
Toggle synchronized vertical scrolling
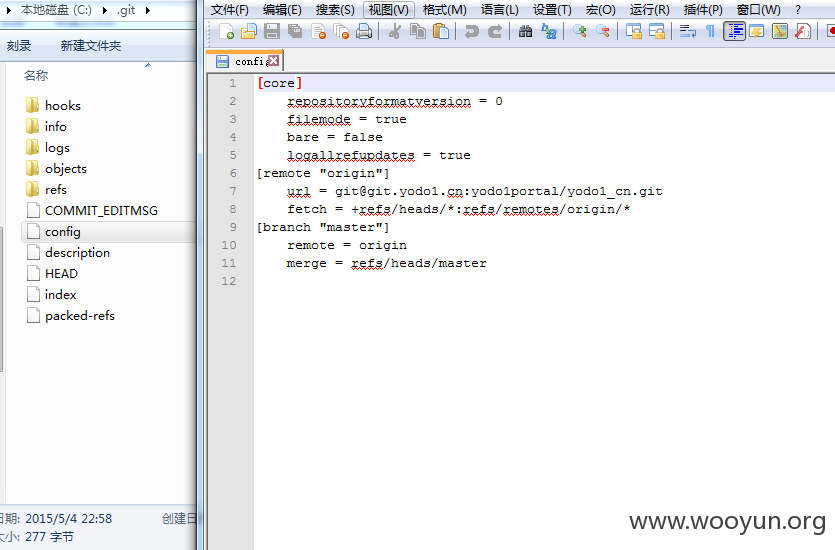click(634, 31)
